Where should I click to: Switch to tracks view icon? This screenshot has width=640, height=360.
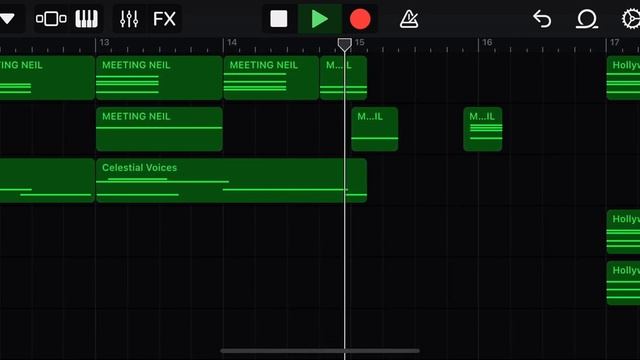click(x=51, y=19)
